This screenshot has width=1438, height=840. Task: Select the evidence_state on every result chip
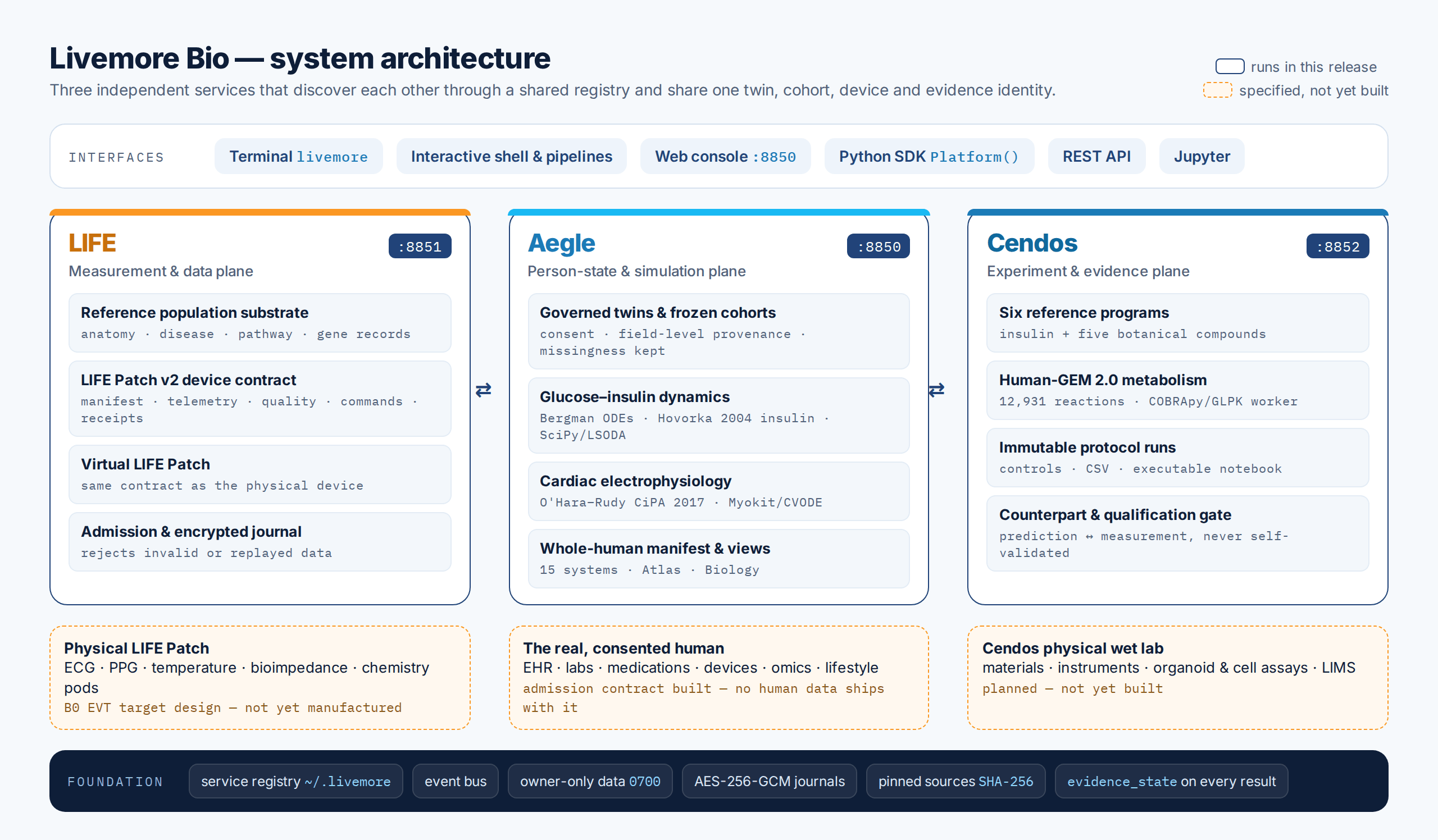click(x=1172, y=781)
